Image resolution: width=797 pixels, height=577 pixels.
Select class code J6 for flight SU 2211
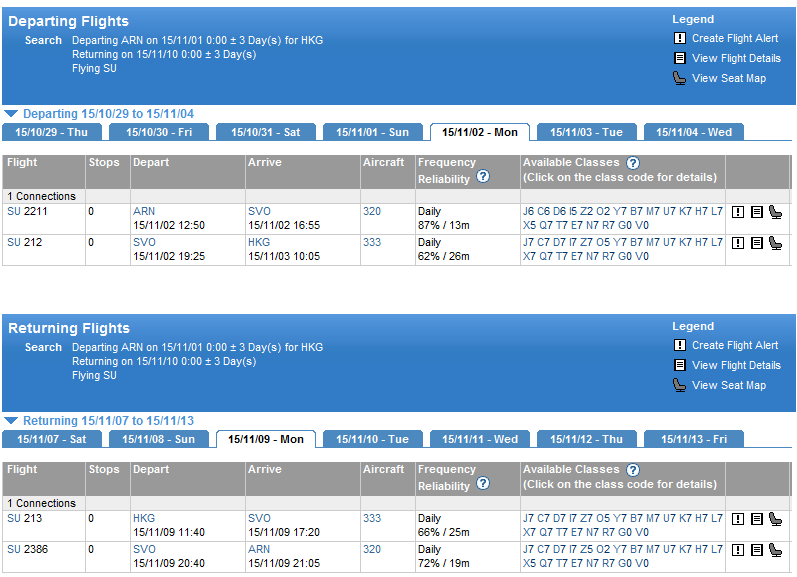[x=529, y=212]
